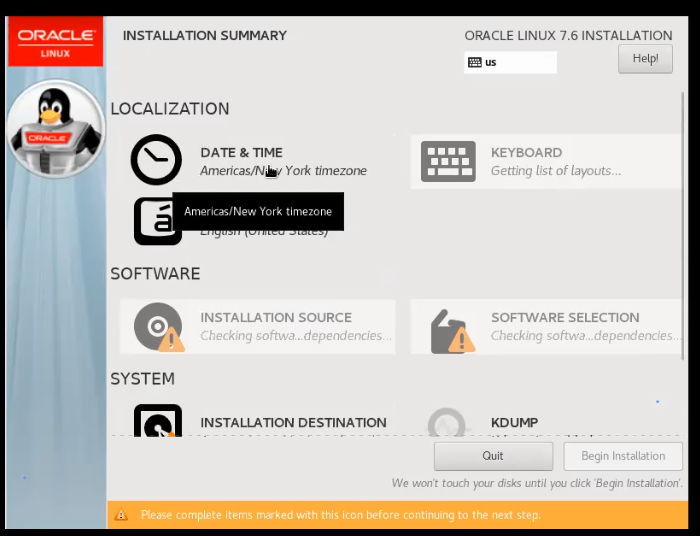Click 'ORACLE LINUX 7.6 INSTALLATION' title
This screenshot has width=700, height=536.
[568, 36]
